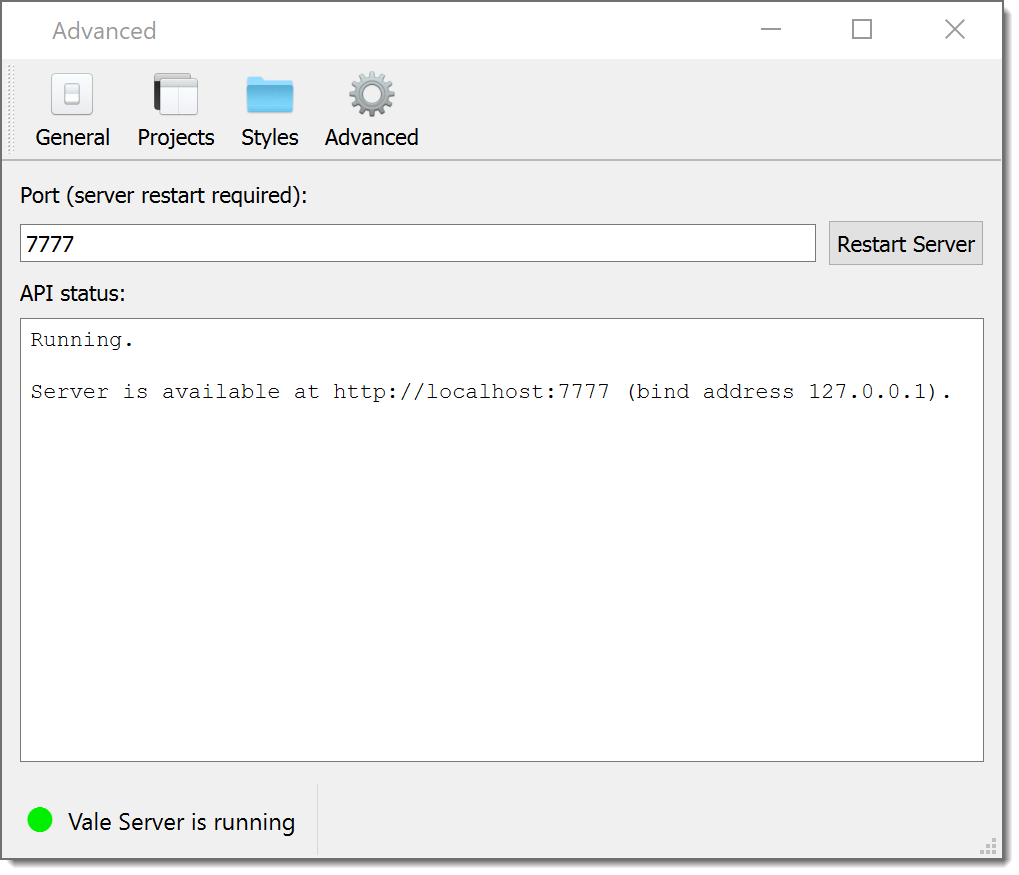Click the Projects window icon
The width and height of the screenshot is (1019, 875).
coord(176,95)
